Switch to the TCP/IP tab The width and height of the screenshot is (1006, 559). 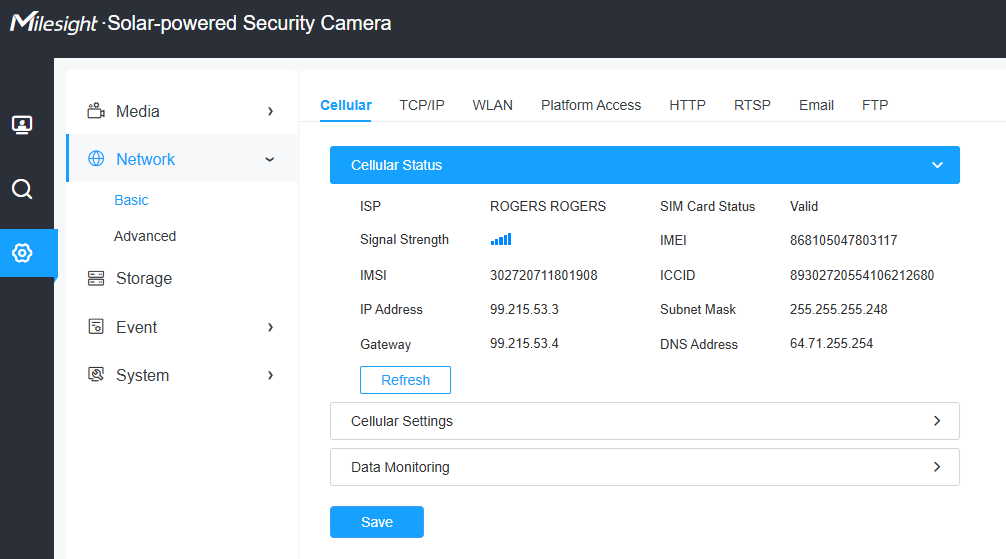pos(422,105)
